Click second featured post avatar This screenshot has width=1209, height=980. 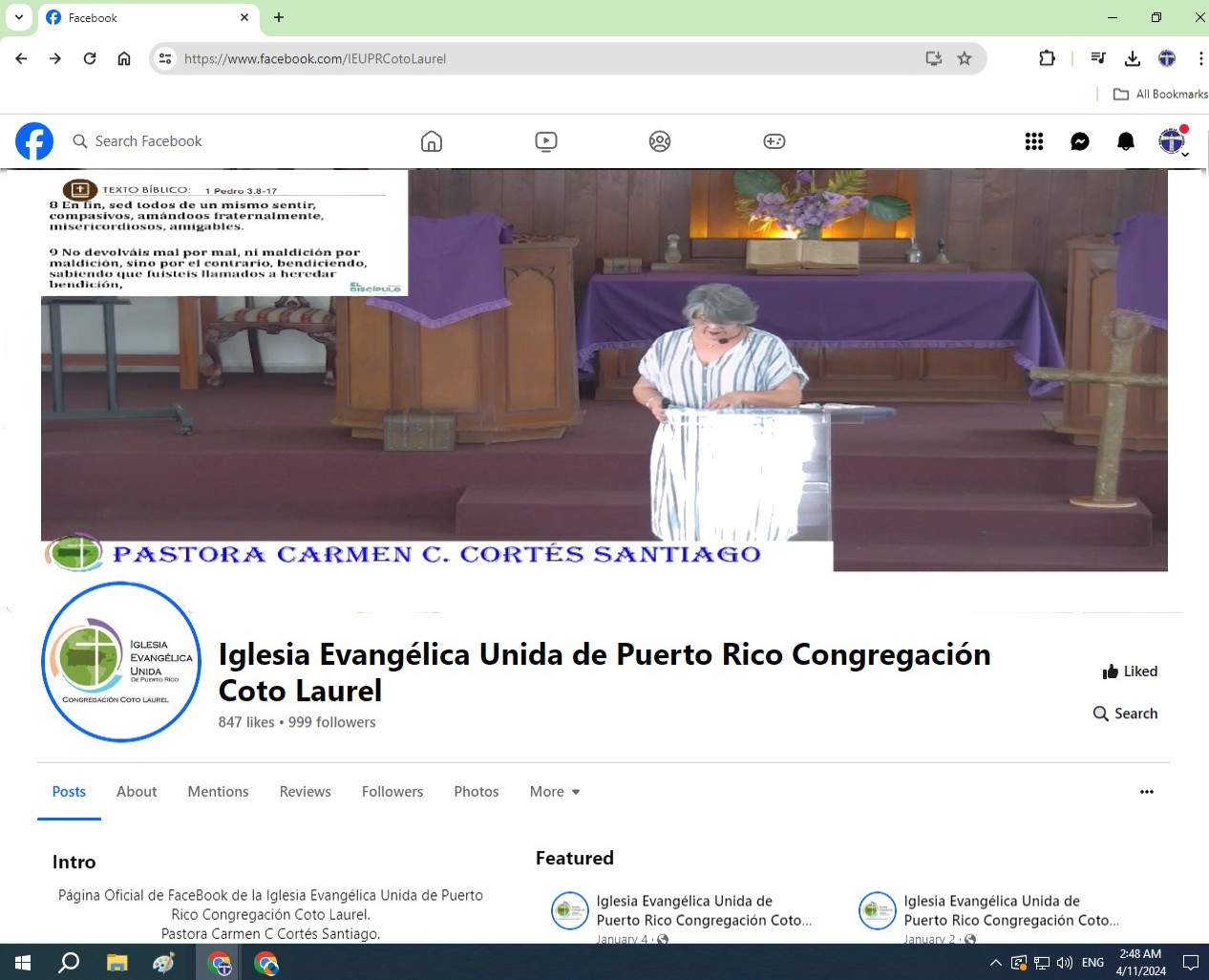coord(878,910)
